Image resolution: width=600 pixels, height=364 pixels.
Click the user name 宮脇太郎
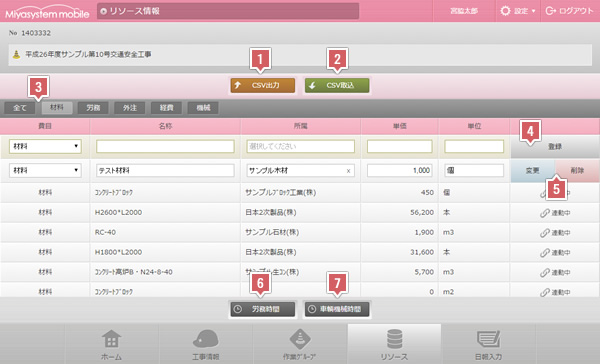coord(464,11)
